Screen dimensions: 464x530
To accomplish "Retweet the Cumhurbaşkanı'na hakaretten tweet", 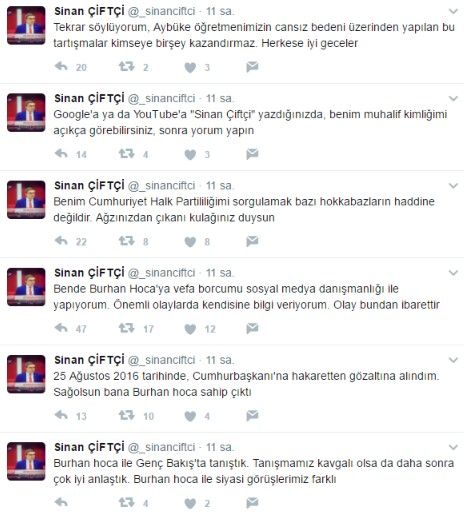I will pos(126,415).
